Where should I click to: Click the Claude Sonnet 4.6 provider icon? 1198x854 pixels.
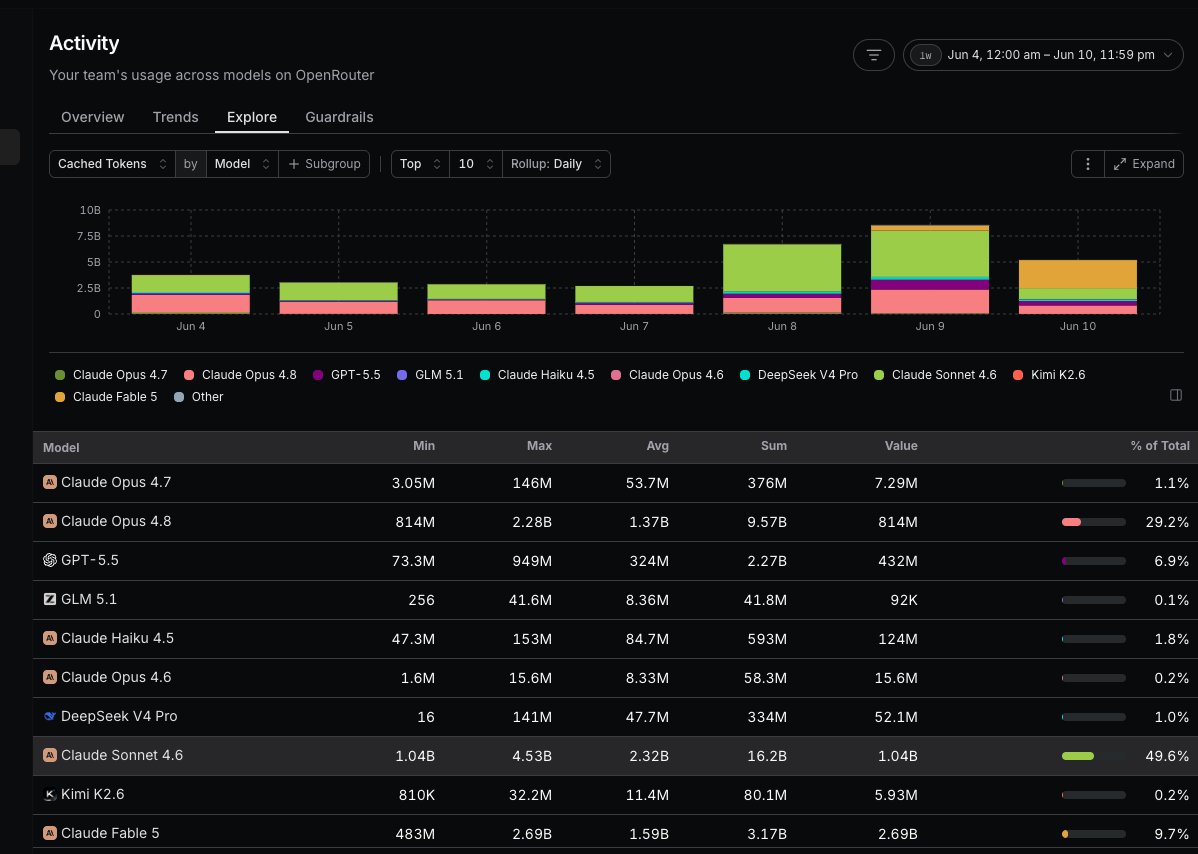tap(50, 755)
